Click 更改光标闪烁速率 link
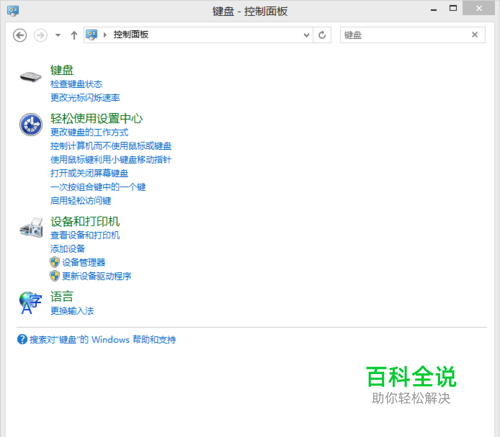This screenshot has width=500, height=437. coord(85,98)
